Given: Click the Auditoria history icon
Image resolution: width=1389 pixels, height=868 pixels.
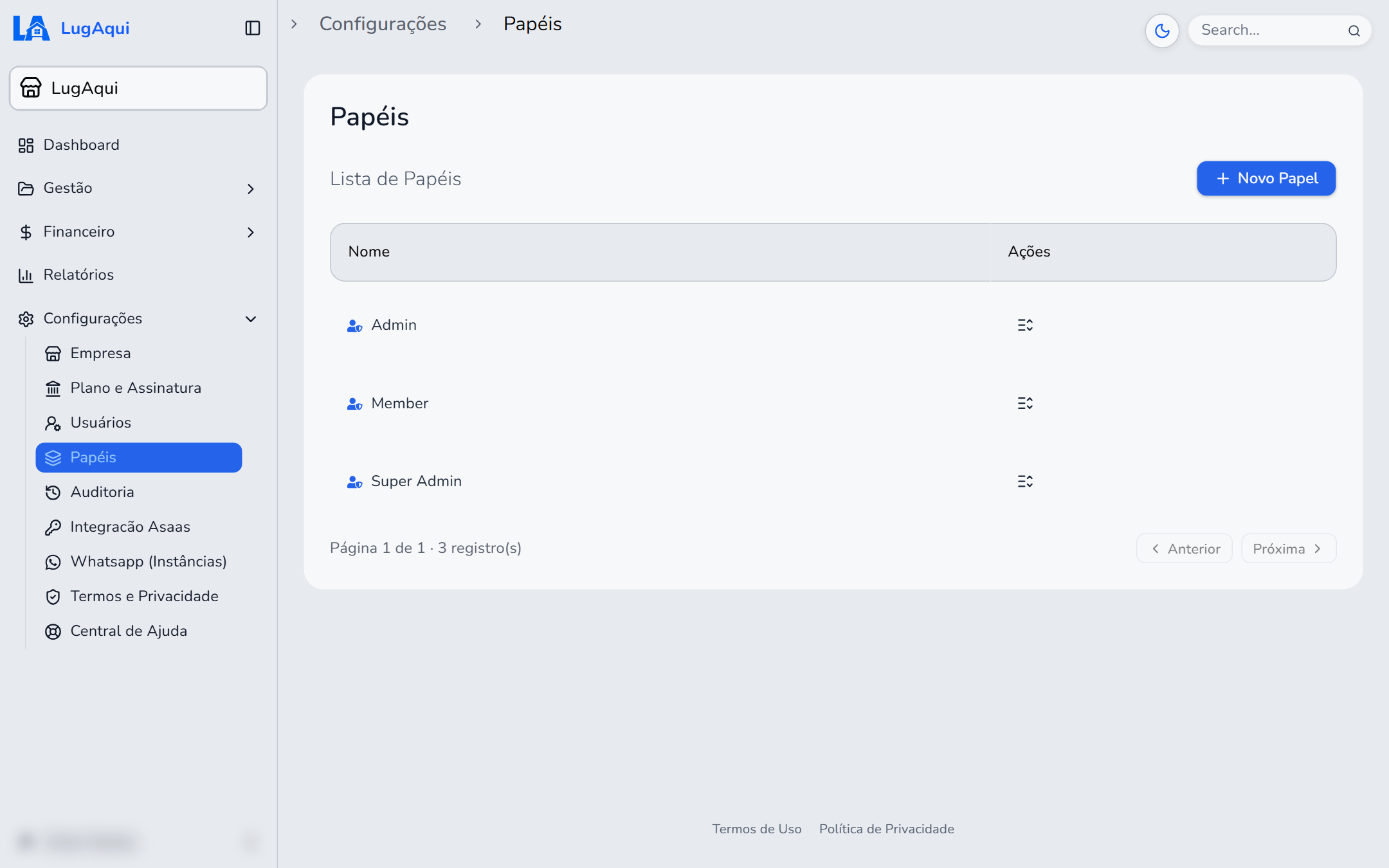Looking at the screenshot, I should pos(53,493).
